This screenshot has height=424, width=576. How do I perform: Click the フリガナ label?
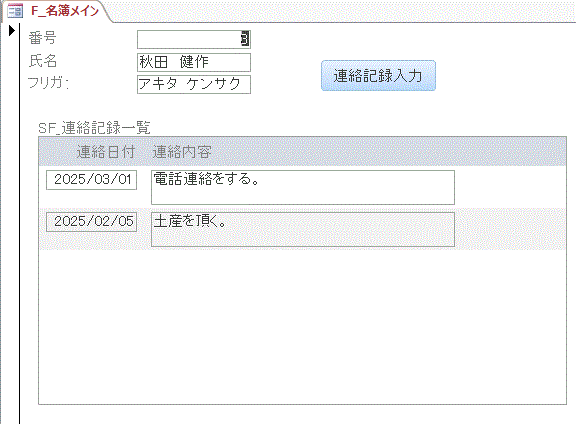[x=48, y=83]
